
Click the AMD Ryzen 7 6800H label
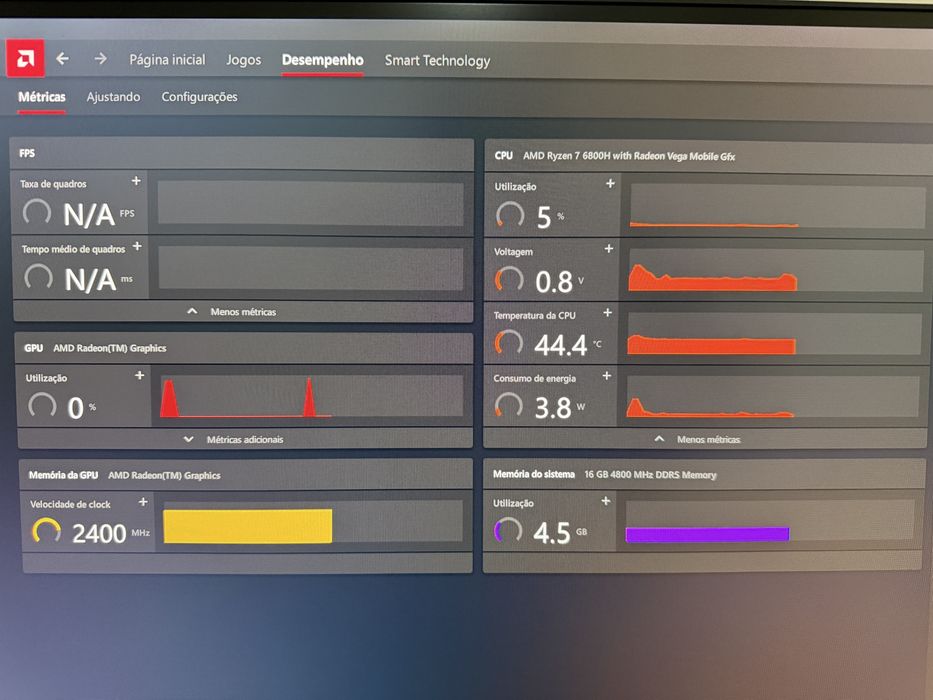629,156
